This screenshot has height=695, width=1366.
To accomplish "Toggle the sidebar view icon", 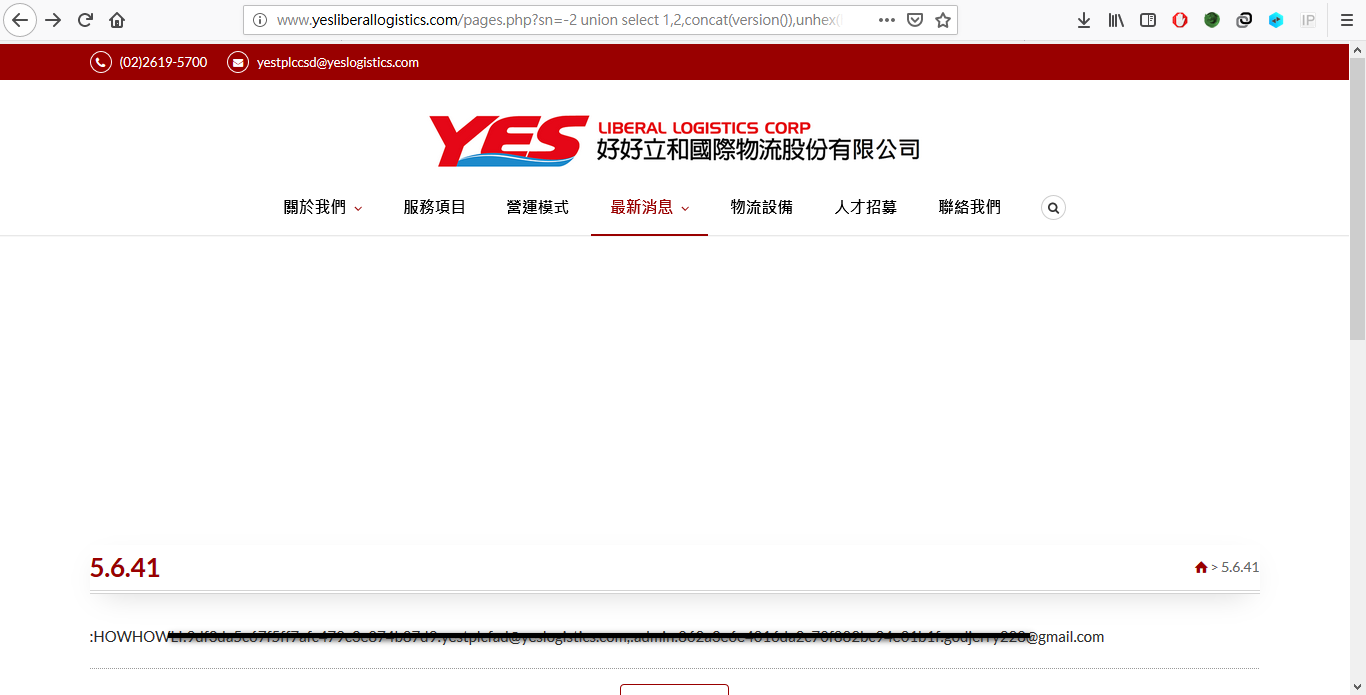I will [1148, 20].
